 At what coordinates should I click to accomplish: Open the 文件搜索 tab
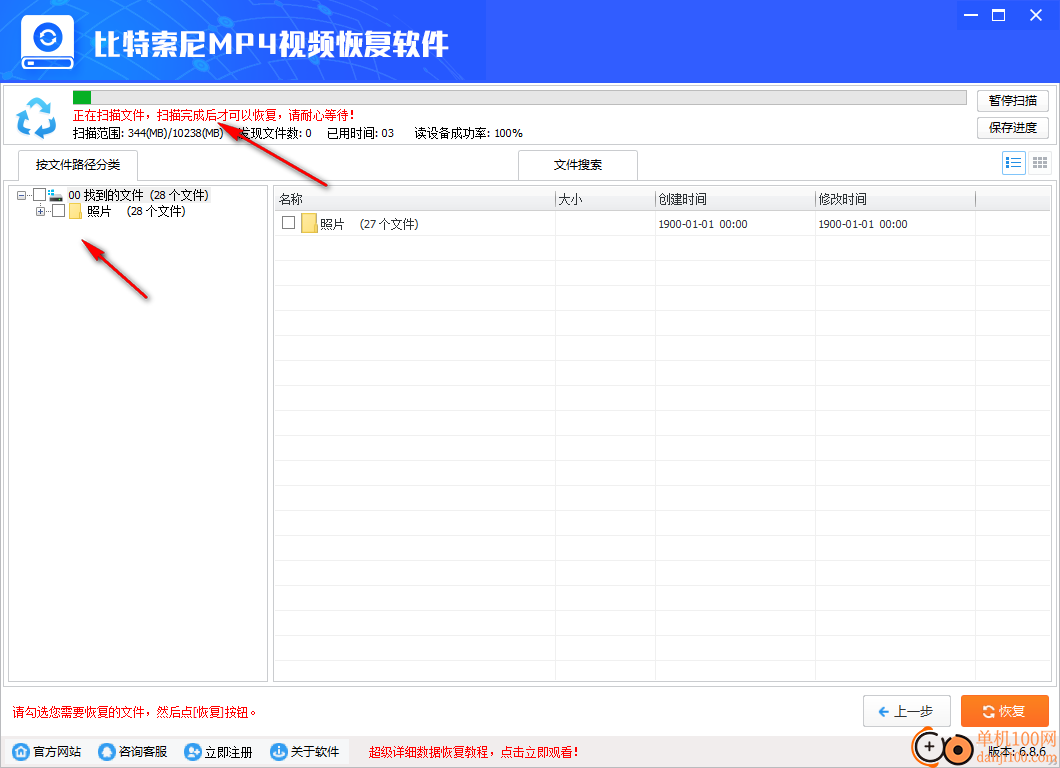578,165
